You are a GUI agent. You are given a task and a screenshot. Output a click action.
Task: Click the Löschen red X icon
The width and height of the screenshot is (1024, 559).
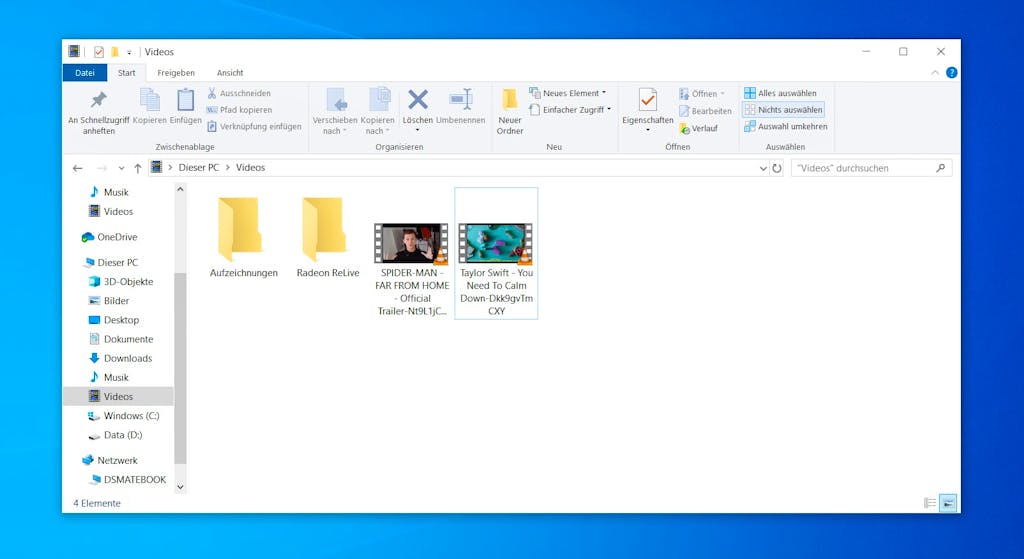(x=418, y=100)
